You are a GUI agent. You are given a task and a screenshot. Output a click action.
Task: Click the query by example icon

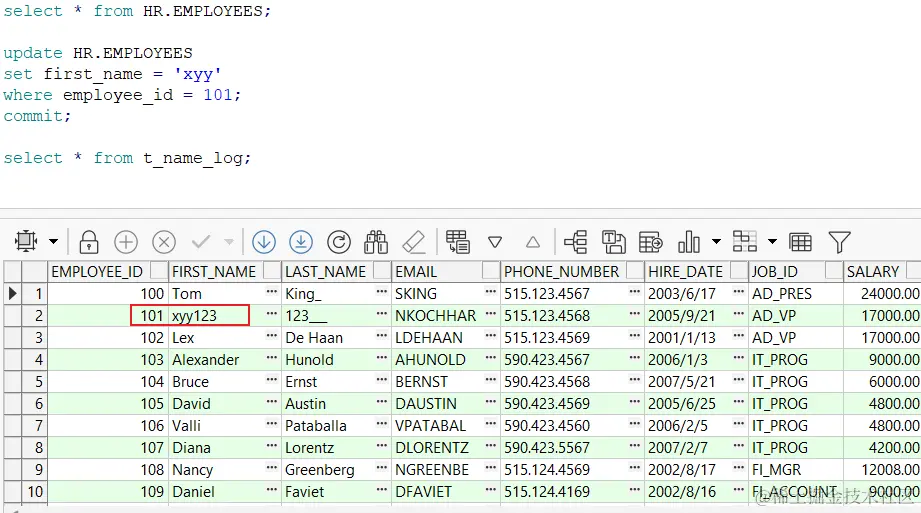pyautogui.click(x=458, y=242)
